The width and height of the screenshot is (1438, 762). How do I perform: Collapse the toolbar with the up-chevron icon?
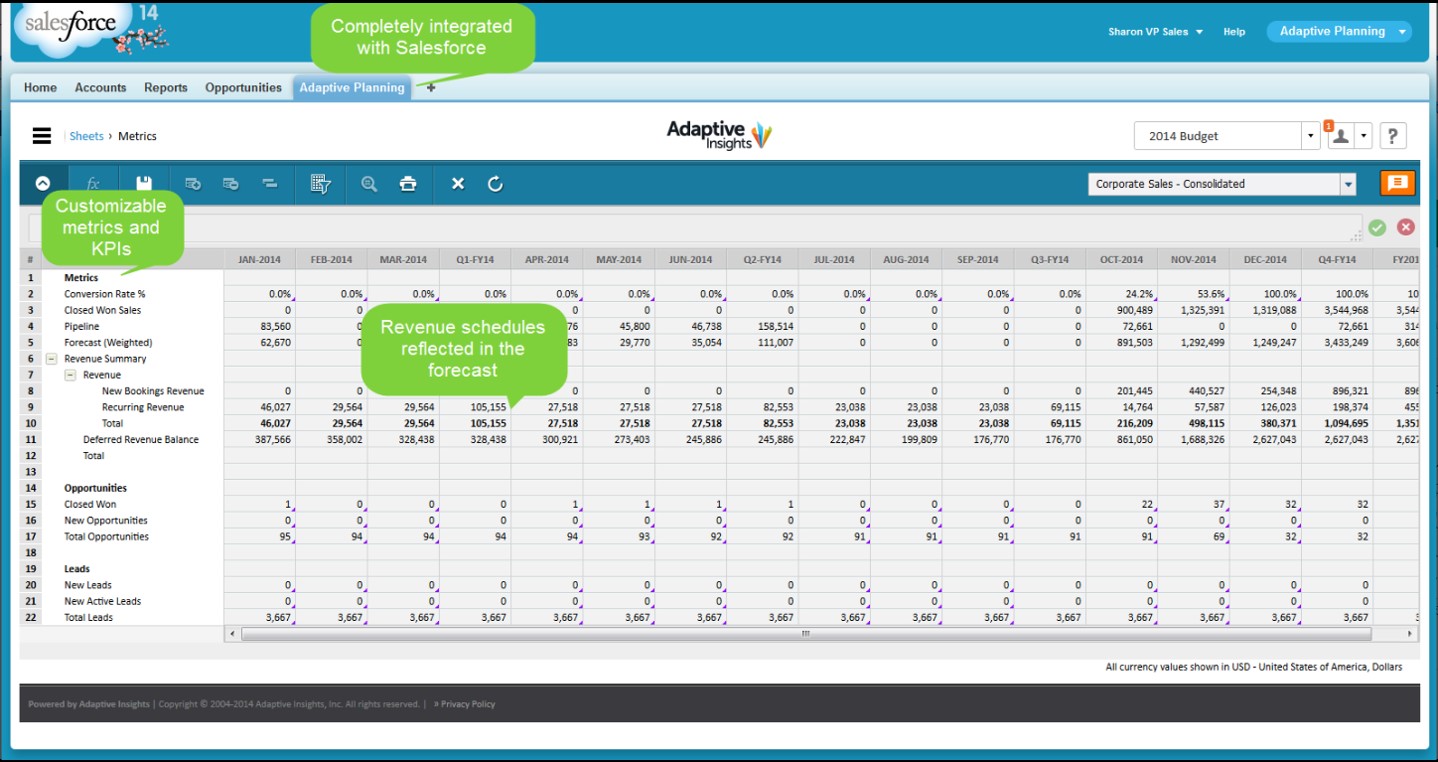(43, 184)
